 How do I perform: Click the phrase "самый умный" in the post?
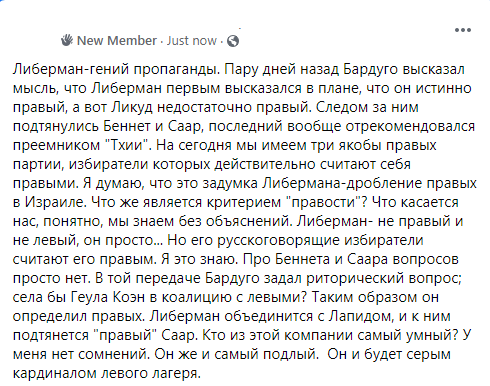[408, 335]
